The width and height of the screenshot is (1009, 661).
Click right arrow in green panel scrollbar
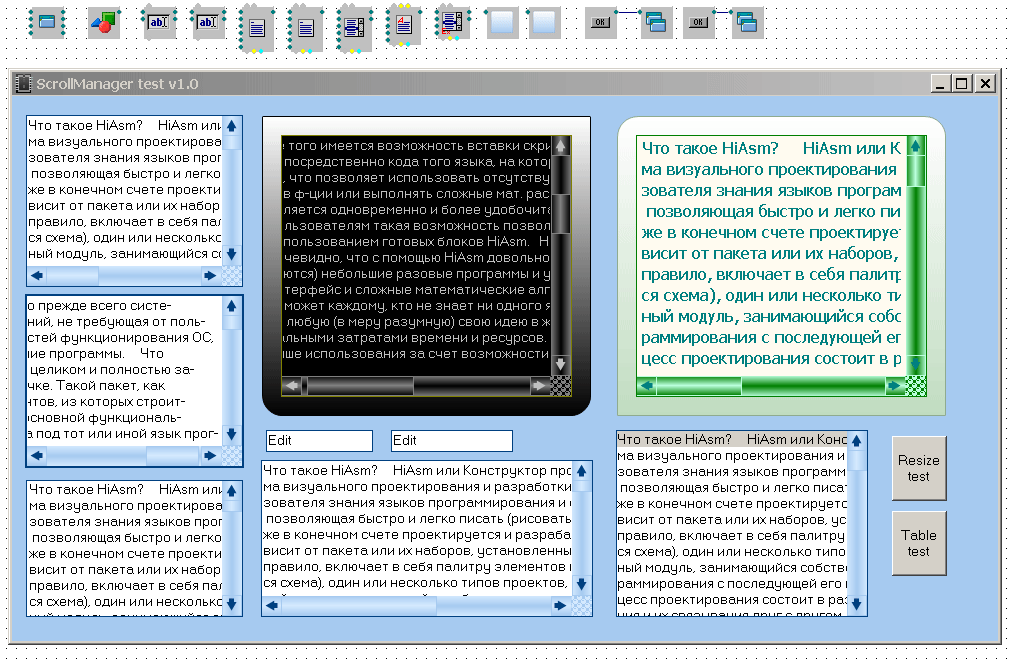pos(894,386)
